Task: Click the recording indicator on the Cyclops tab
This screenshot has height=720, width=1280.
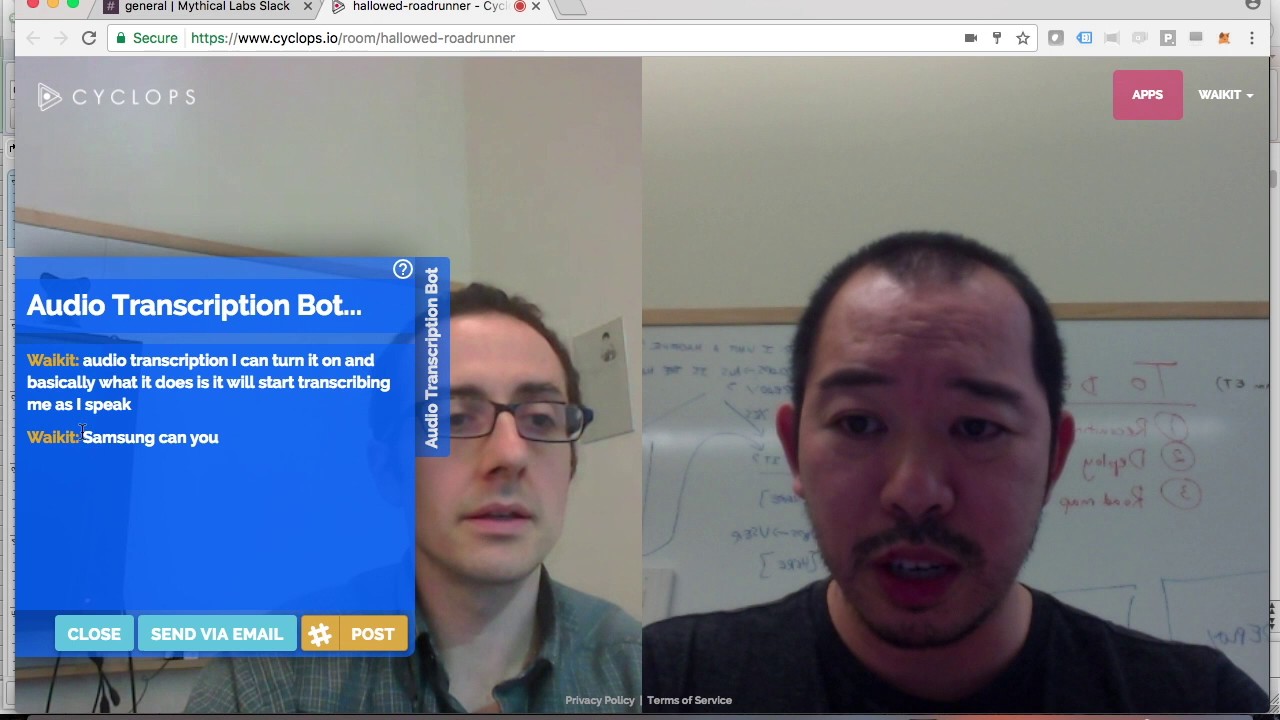Action: (520, 6)
